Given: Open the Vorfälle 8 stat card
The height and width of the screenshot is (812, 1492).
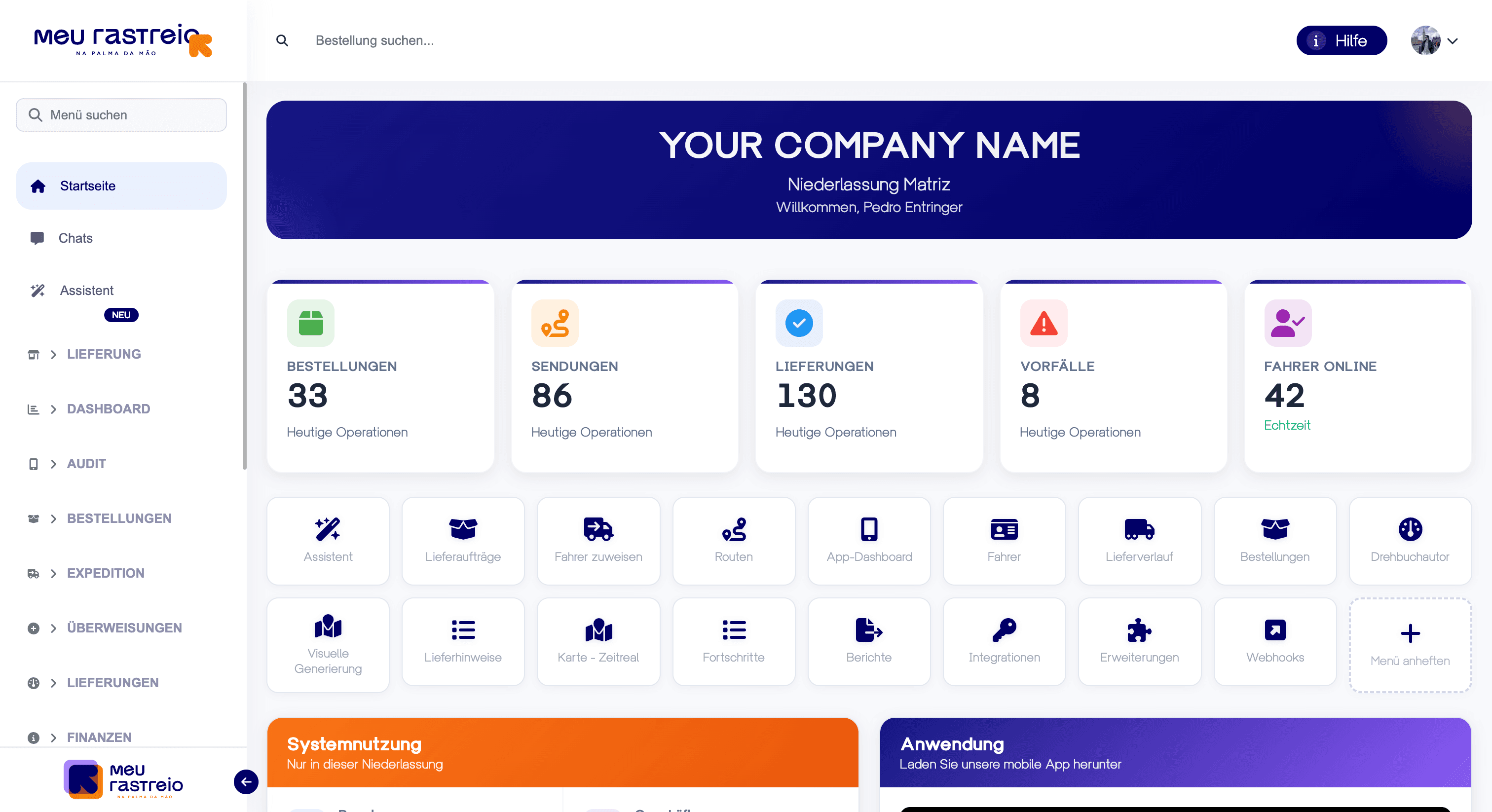Looking at the screenshot, I should click(1113, 376).
